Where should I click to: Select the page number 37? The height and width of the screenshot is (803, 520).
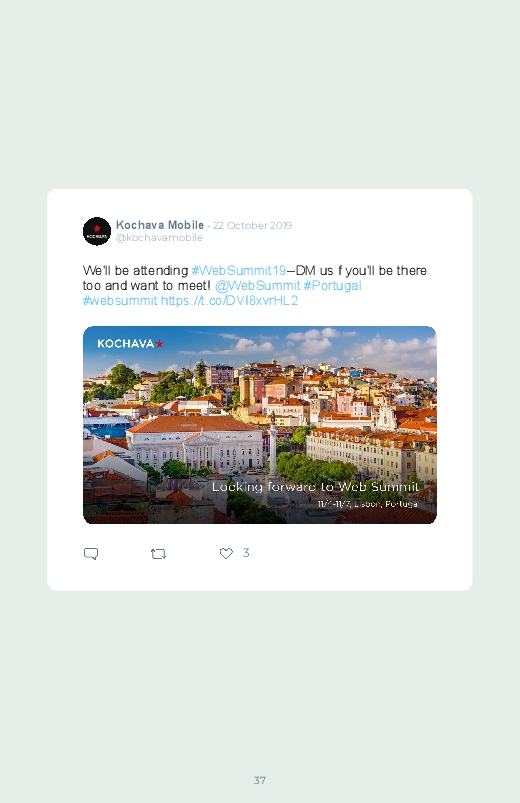260,780
